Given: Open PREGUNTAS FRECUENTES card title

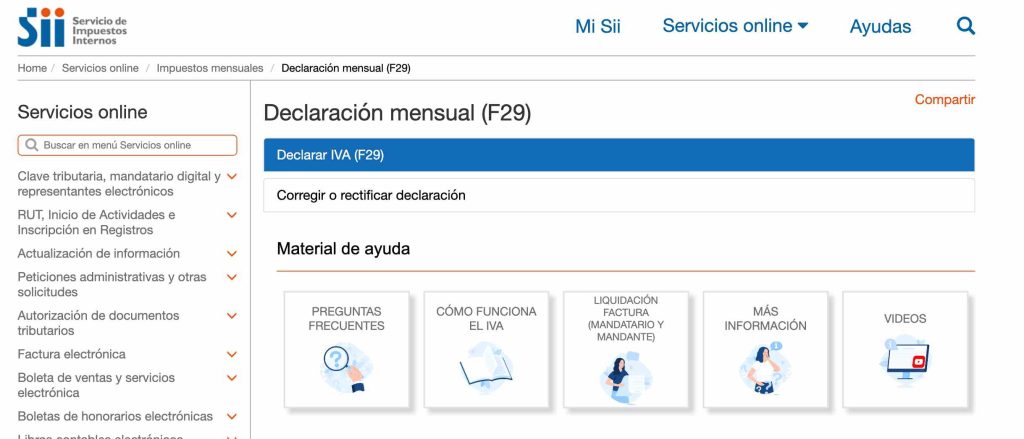Looking at the screenshot, I should point(346,319).
